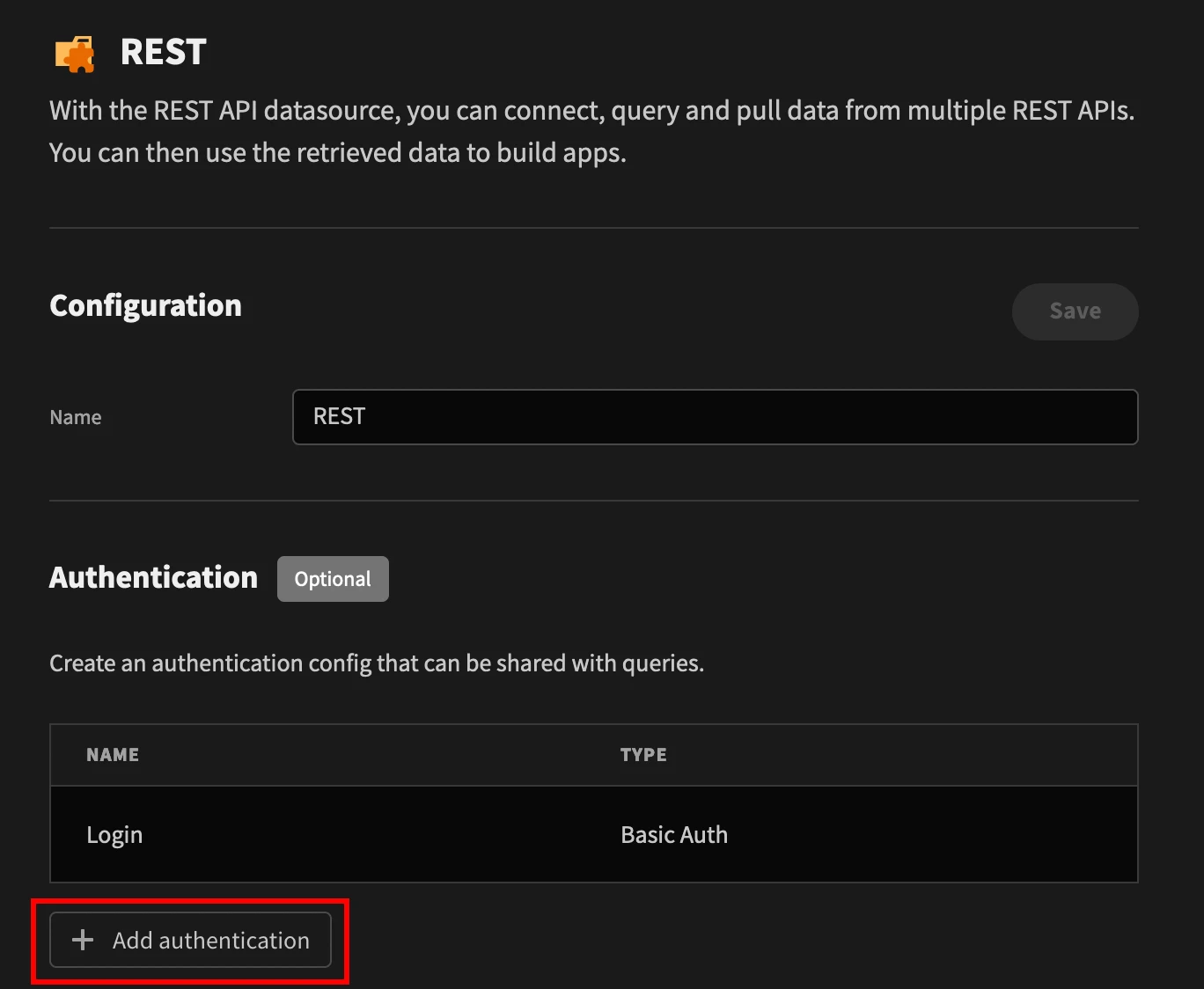
Task: Click the TYPE column header
Action: 643,755
